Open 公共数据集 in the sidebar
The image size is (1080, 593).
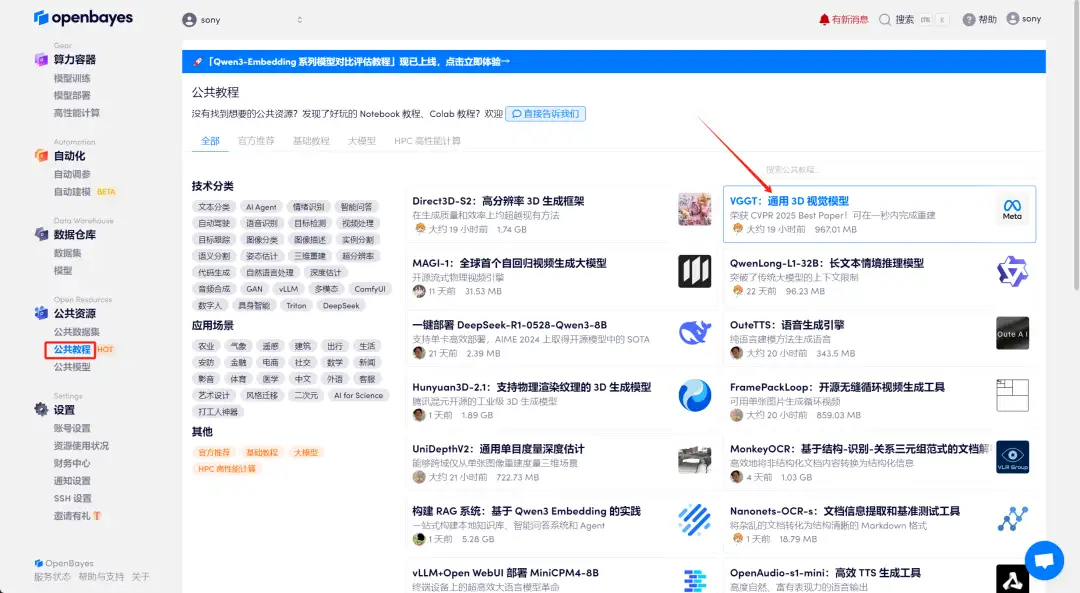point(76,331)
